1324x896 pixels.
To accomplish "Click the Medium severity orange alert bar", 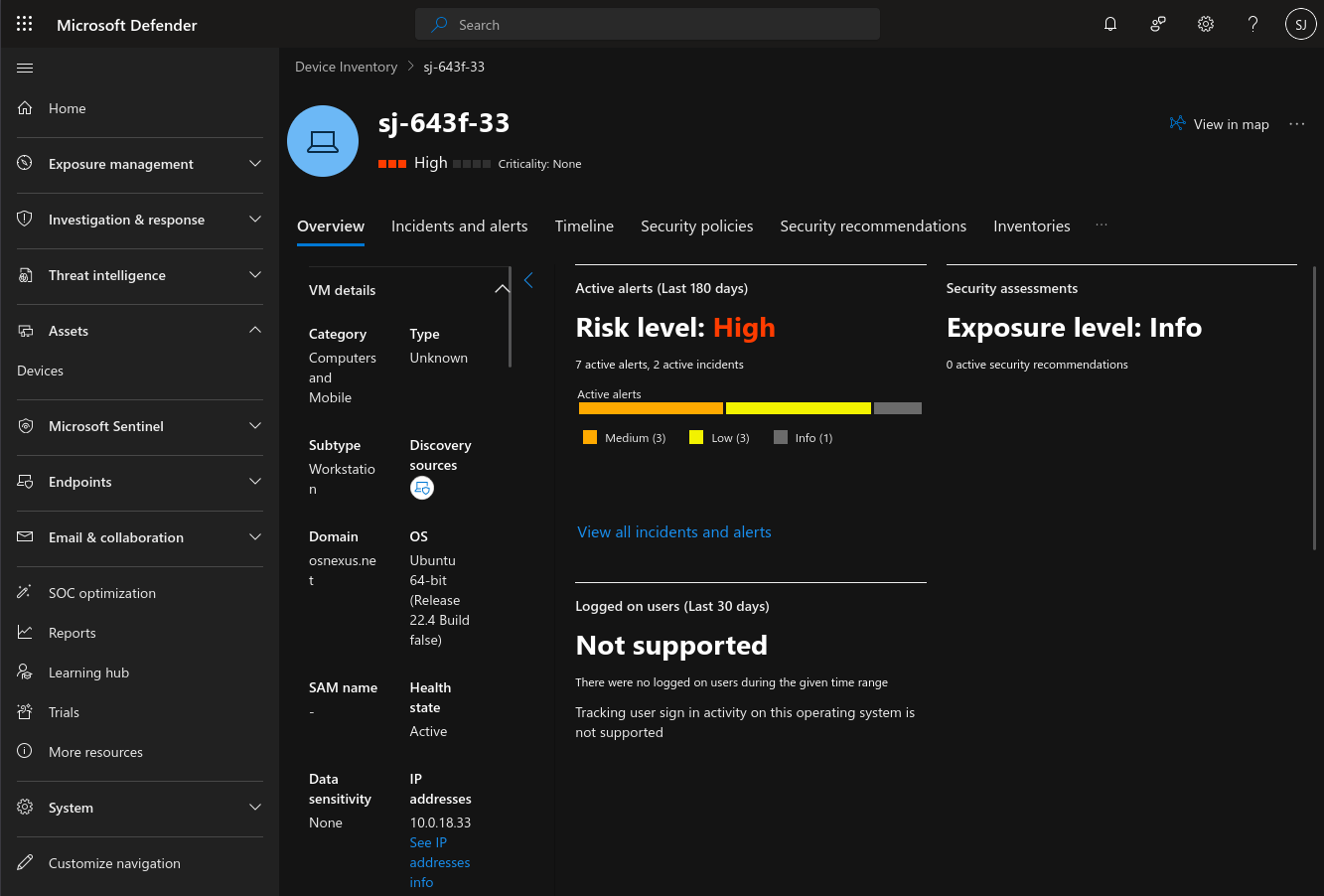I will (651, 408).
